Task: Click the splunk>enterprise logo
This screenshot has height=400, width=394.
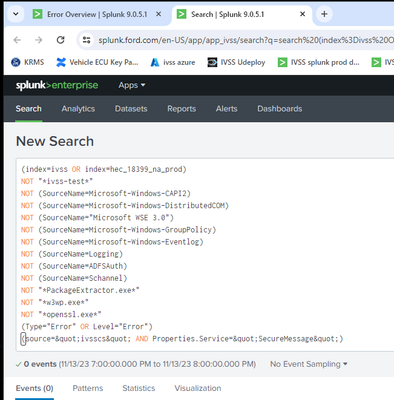Action: tap(57, 85)
